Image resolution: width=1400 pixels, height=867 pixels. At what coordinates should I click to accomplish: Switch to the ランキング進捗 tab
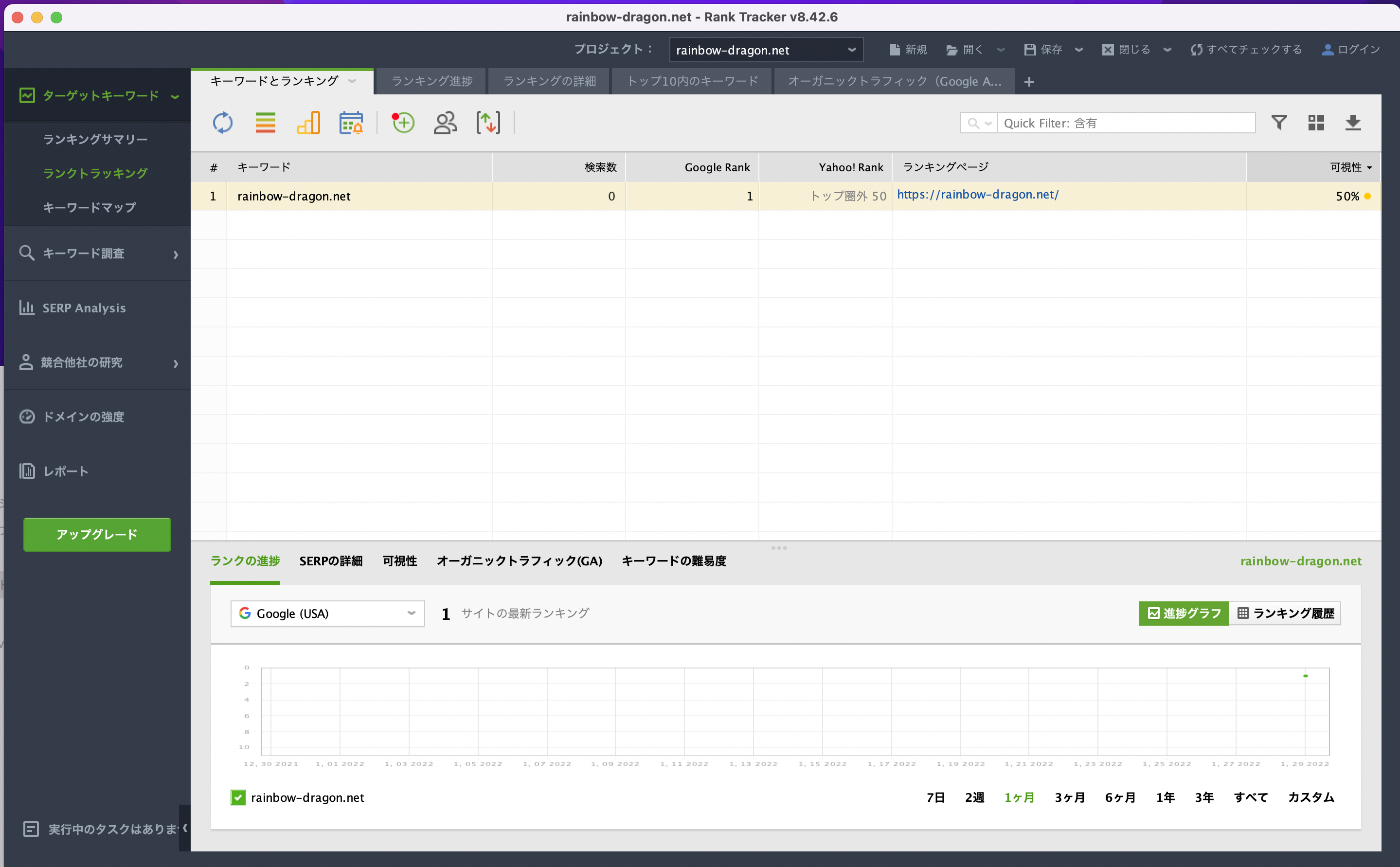click(x=431, y=81)
